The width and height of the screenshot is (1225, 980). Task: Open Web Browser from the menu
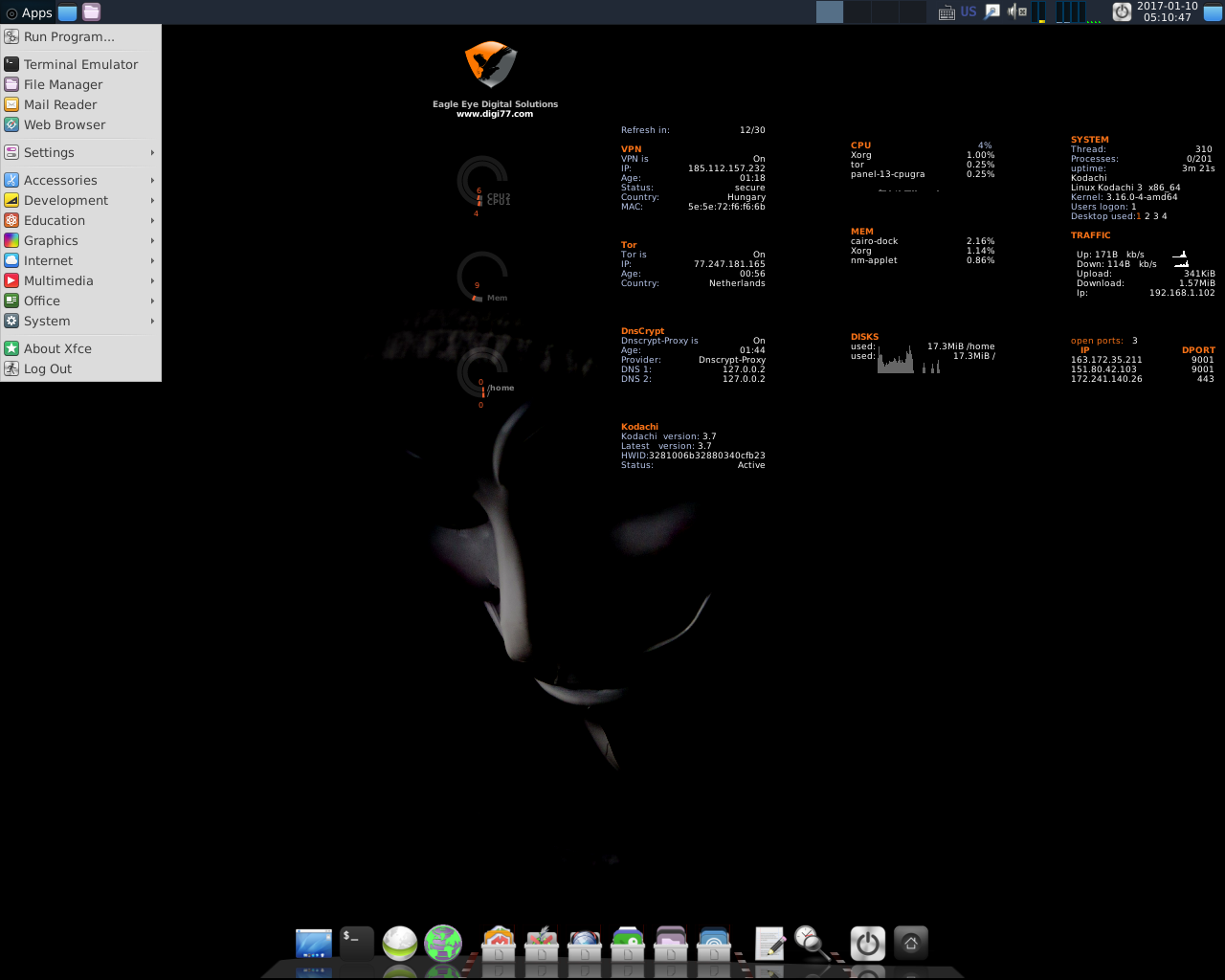tap(80, 124)
